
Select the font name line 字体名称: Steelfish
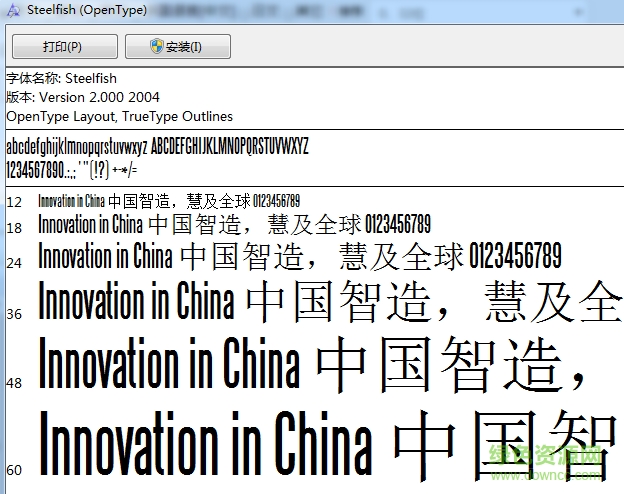click(x=62, y=78)
